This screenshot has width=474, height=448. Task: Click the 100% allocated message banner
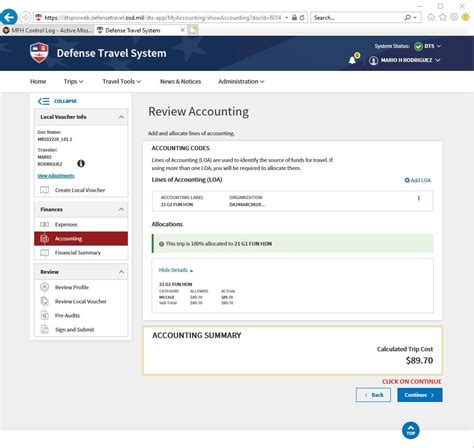(293, 244)
